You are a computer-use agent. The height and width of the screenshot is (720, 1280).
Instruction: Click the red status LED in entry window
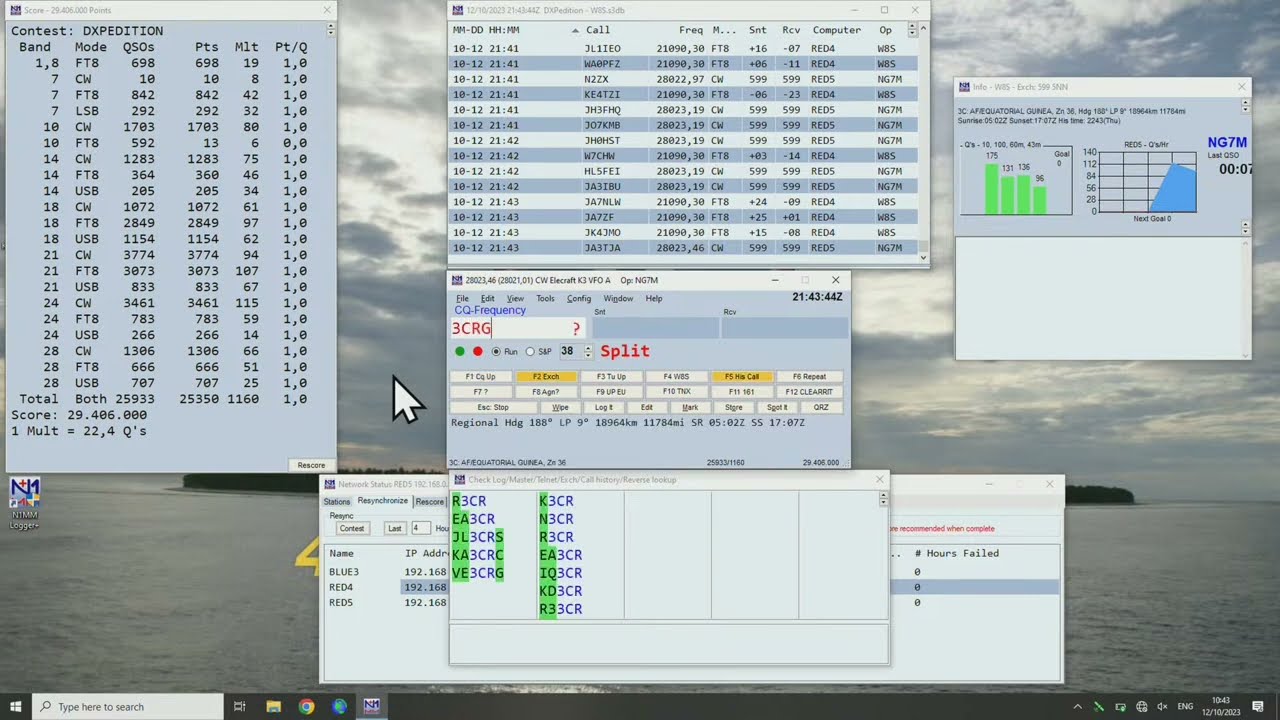478,352
